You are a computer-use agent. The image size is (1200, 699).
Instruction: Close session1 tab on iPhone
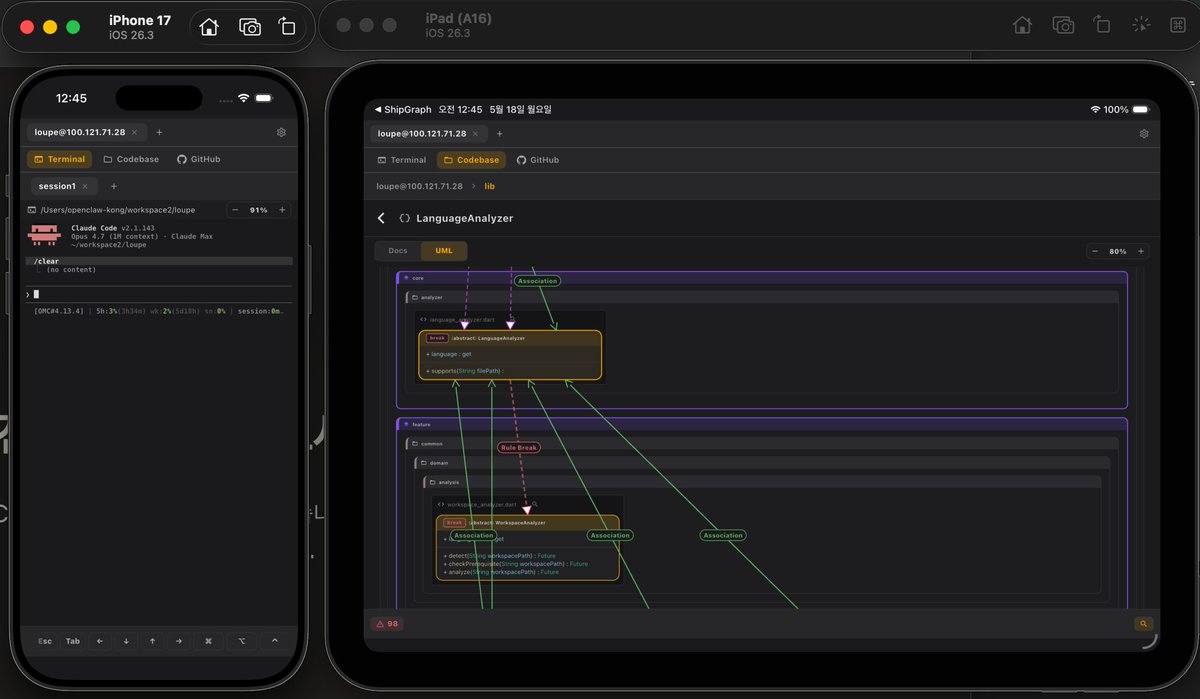85,186
